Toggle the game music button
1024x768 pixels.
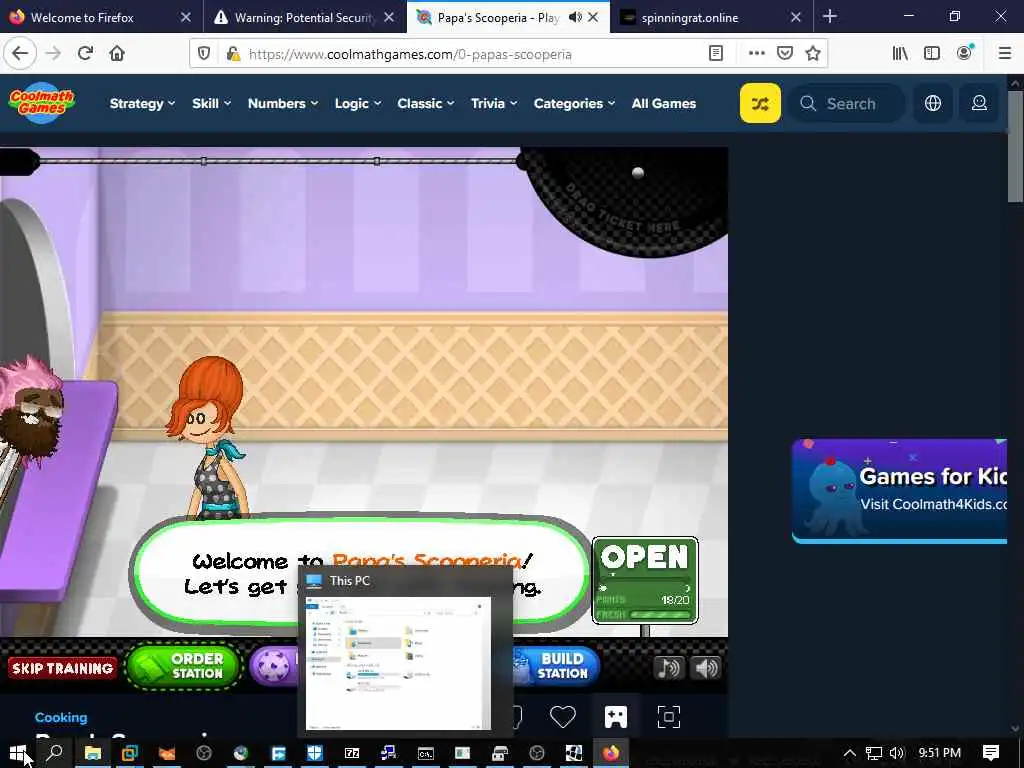coord(669,667)
